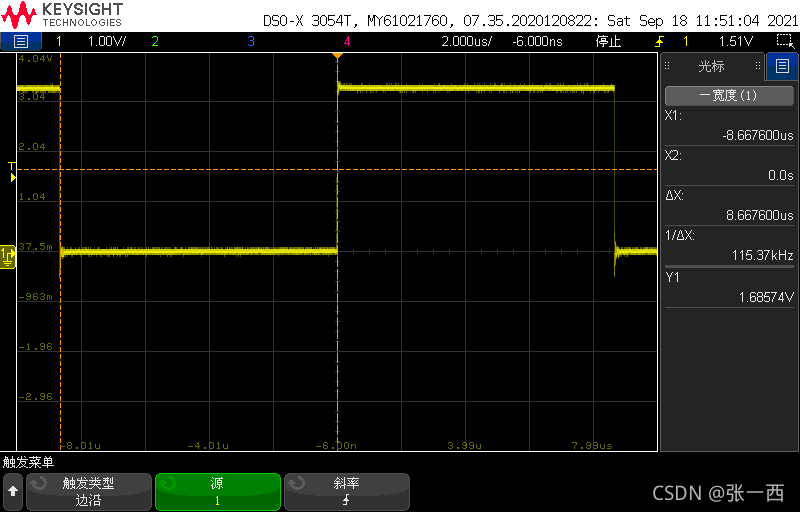Image resolution: width=800 pixels, height=512 pixels.
Task: Click the back up-arrow softkey
Action: (x=13, y=492)
